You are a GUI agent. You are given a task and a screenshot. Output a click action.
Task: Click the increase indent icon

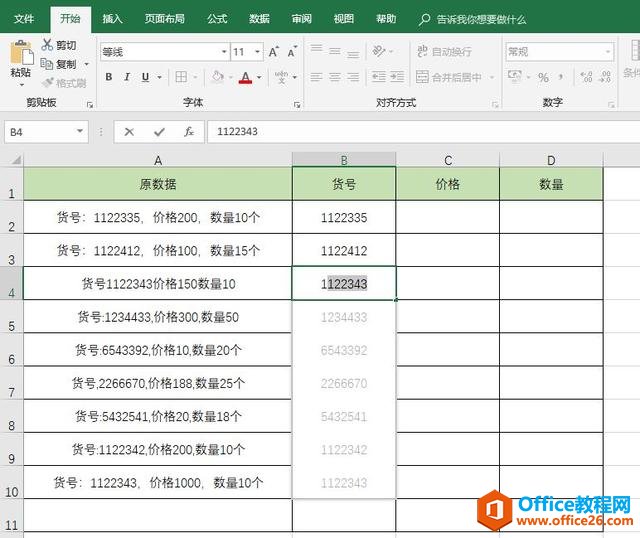click(x=397, y=77)
